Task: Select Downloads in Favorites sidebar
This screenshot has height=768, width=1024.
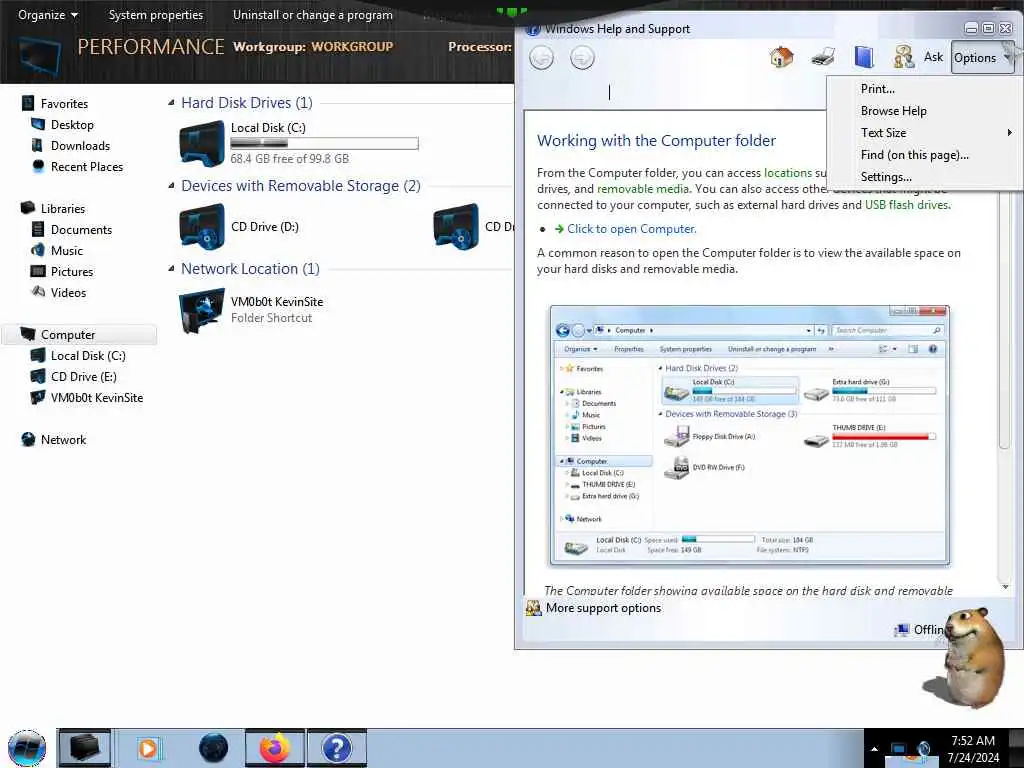Action: click(80, 146)
